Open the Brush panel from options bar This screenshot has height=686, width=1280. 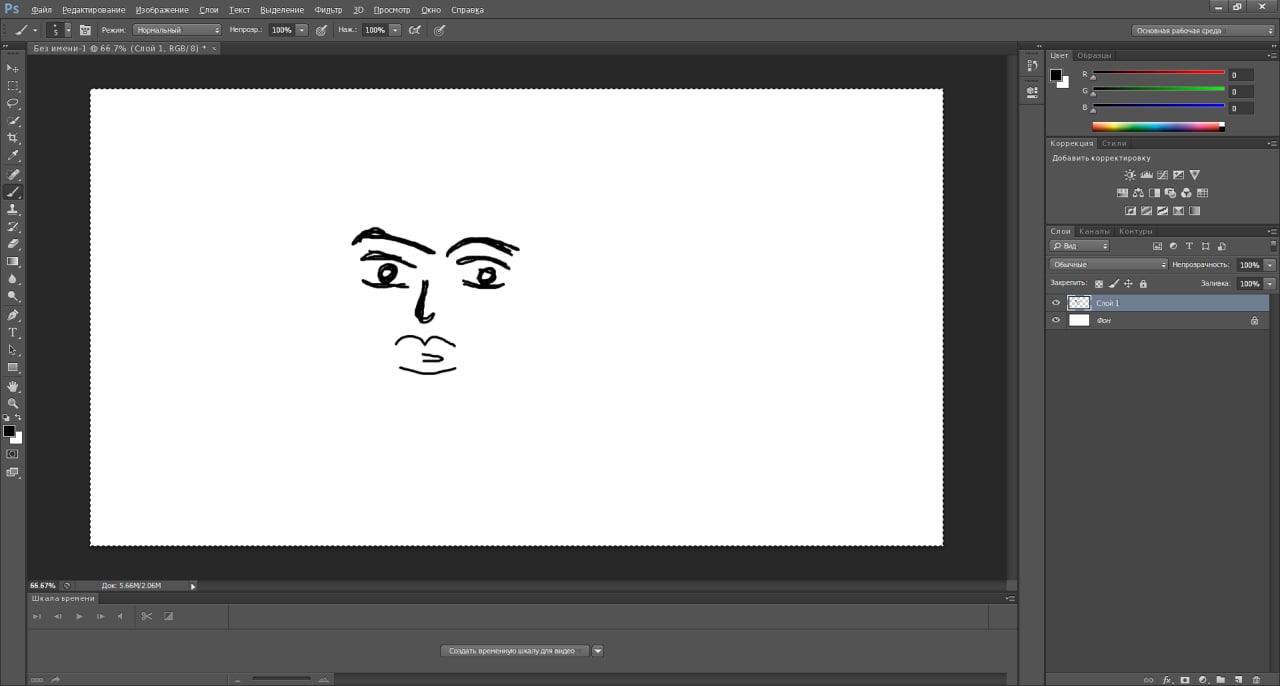point(85,30)
